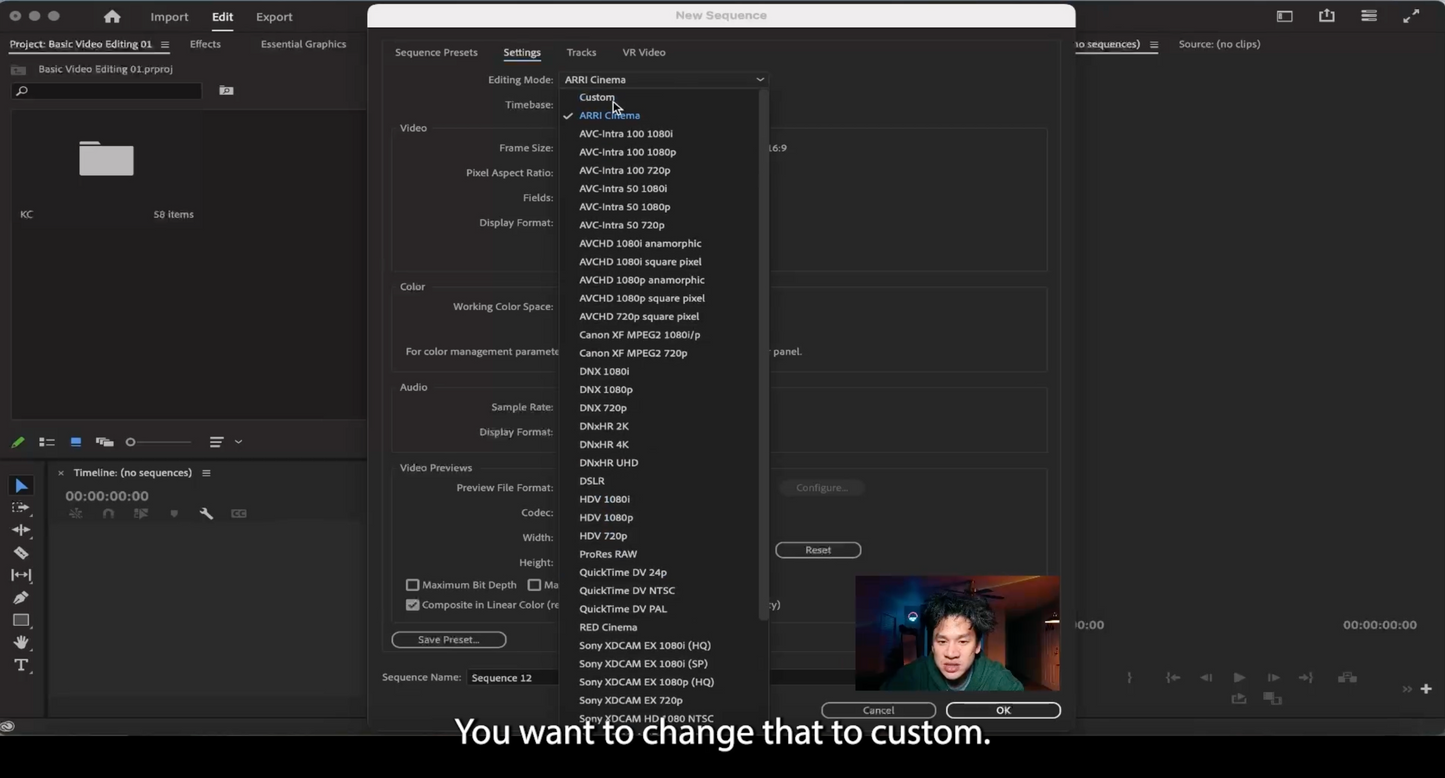Select the Type tool
Image resolution: width=1445 pixels, height=778 pixels.
pyautogui.click(x=21, y=666)
